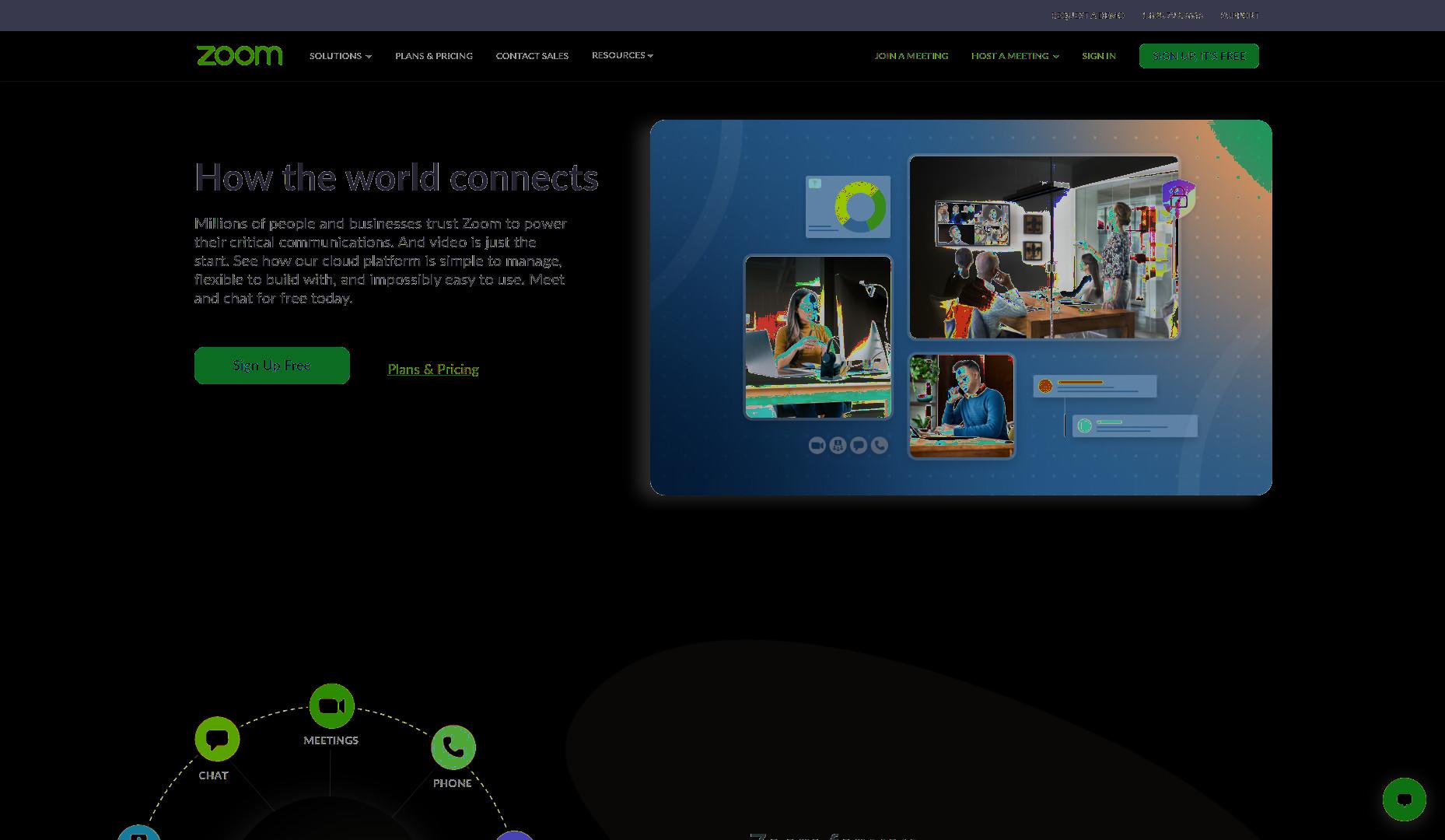Click Join a Meeting

tap(911, 56)
